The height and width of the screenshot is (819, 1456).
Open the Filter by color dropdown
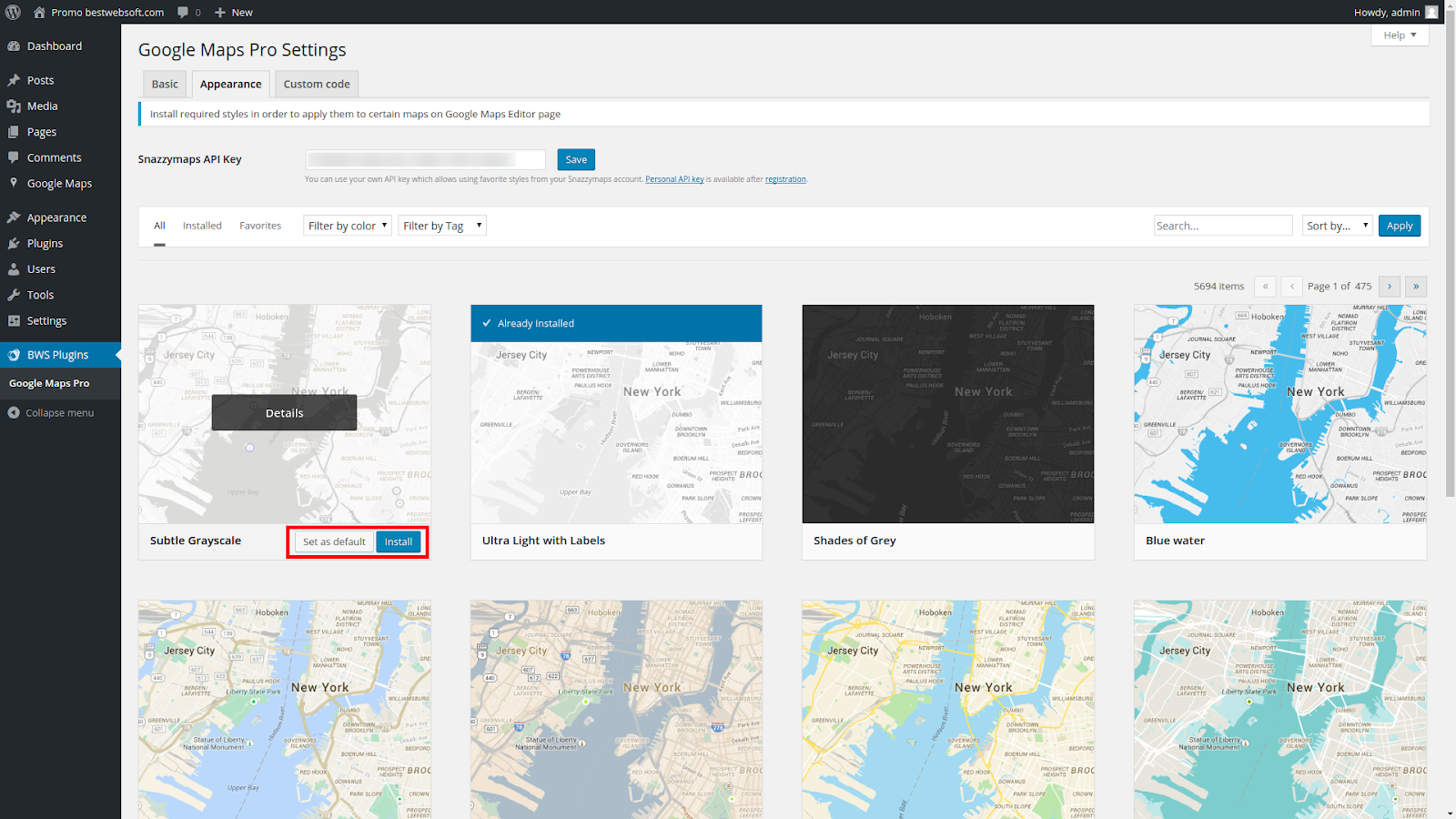[347, 226]
